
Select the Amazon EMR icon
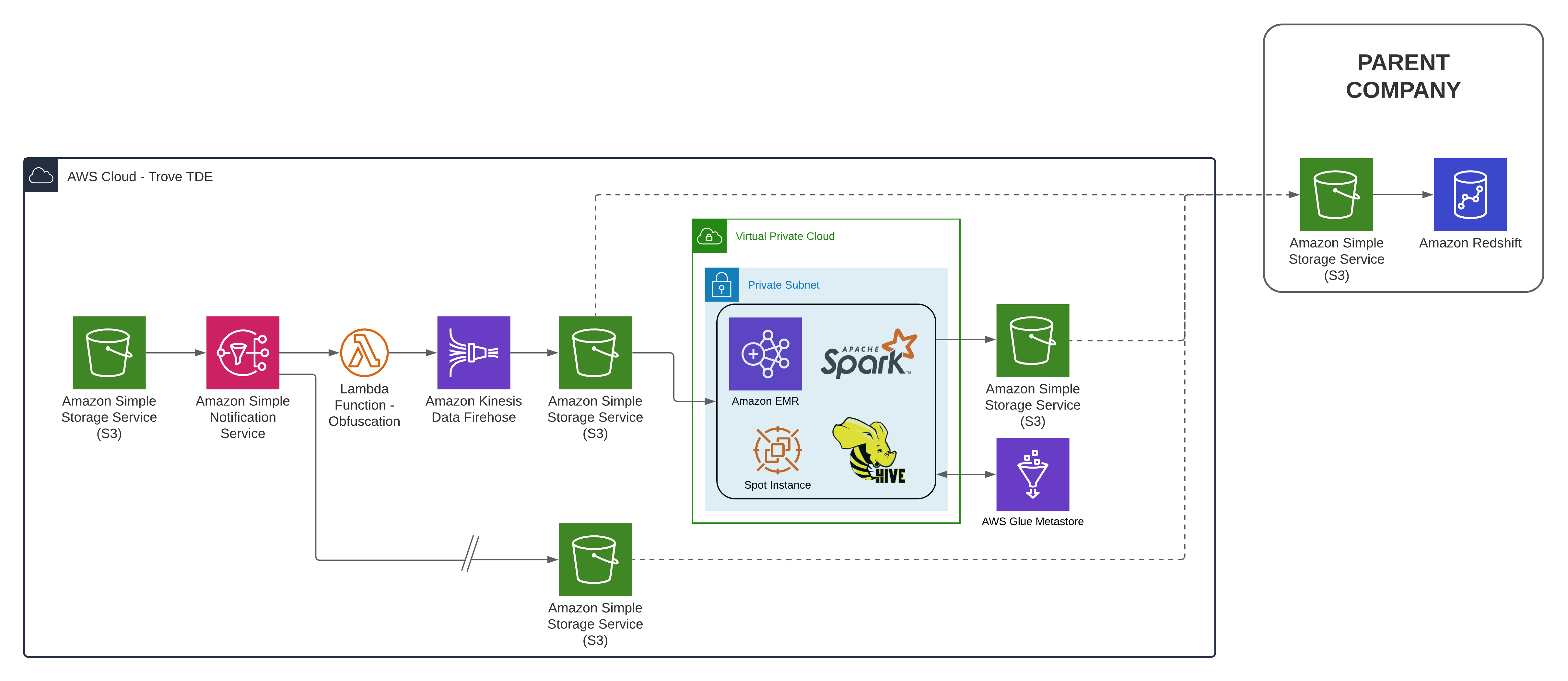point(765,353)
